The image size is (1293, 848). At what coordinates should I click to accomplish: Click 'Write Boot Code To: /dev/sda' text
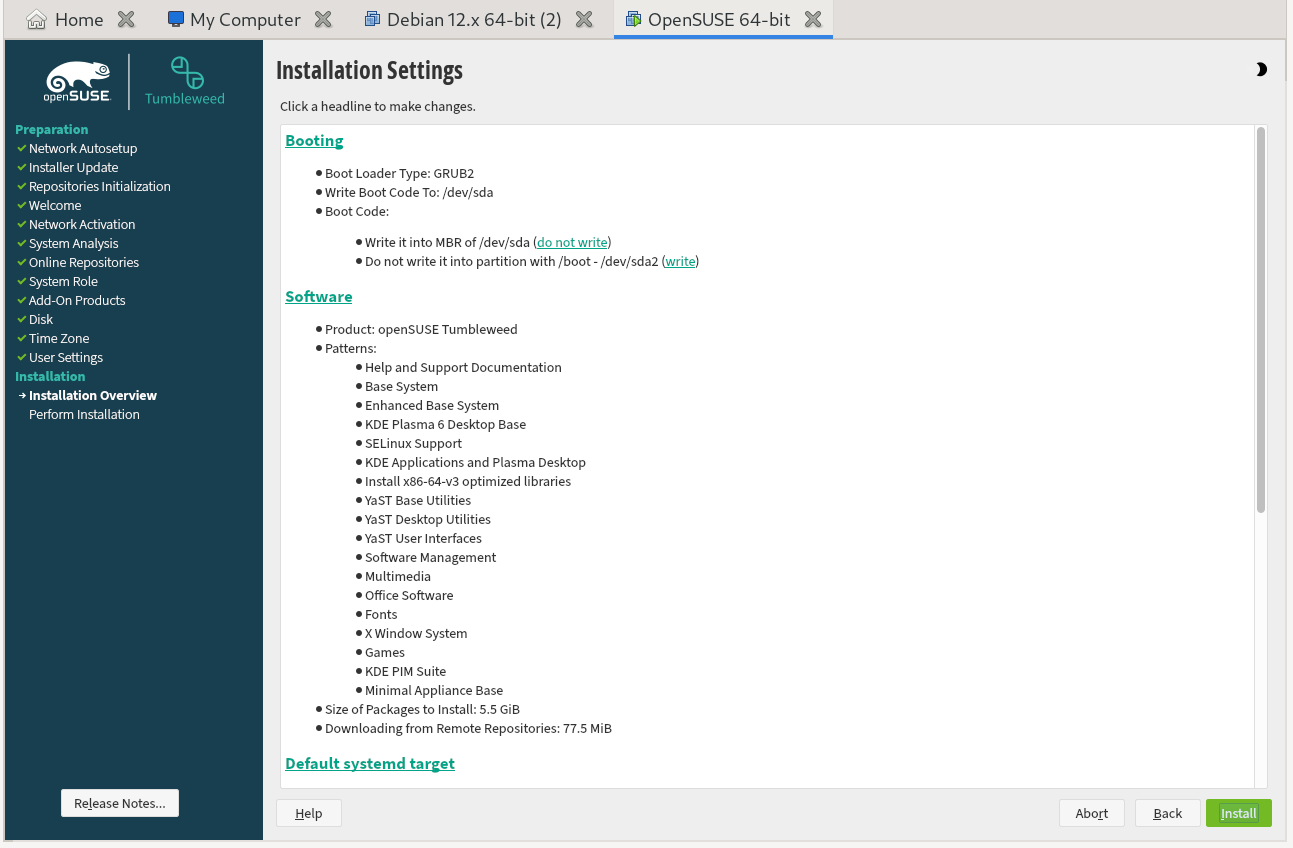[x=409, y=193]
